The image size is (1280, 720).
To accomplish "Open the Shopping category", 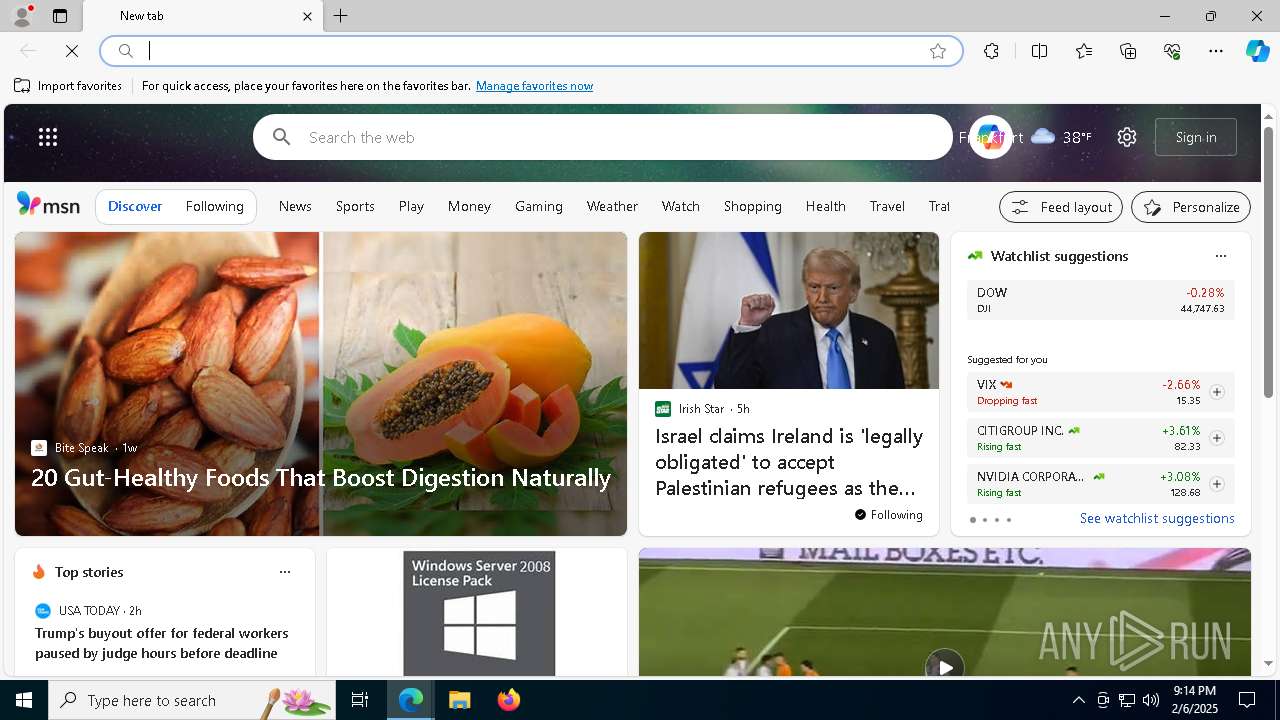I will click(x=752, y=206).
